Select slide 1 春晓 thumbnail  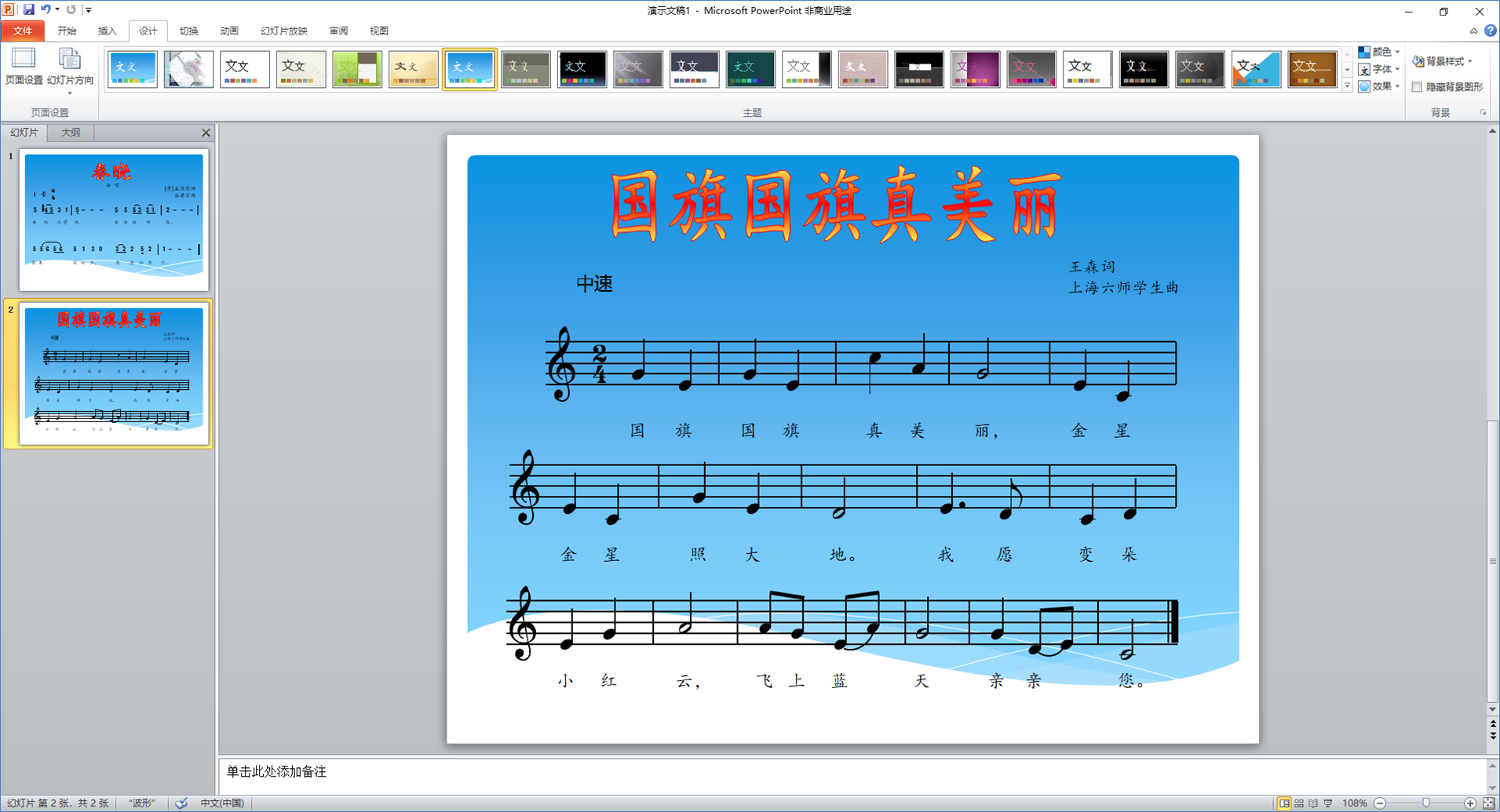pos(114,219)
